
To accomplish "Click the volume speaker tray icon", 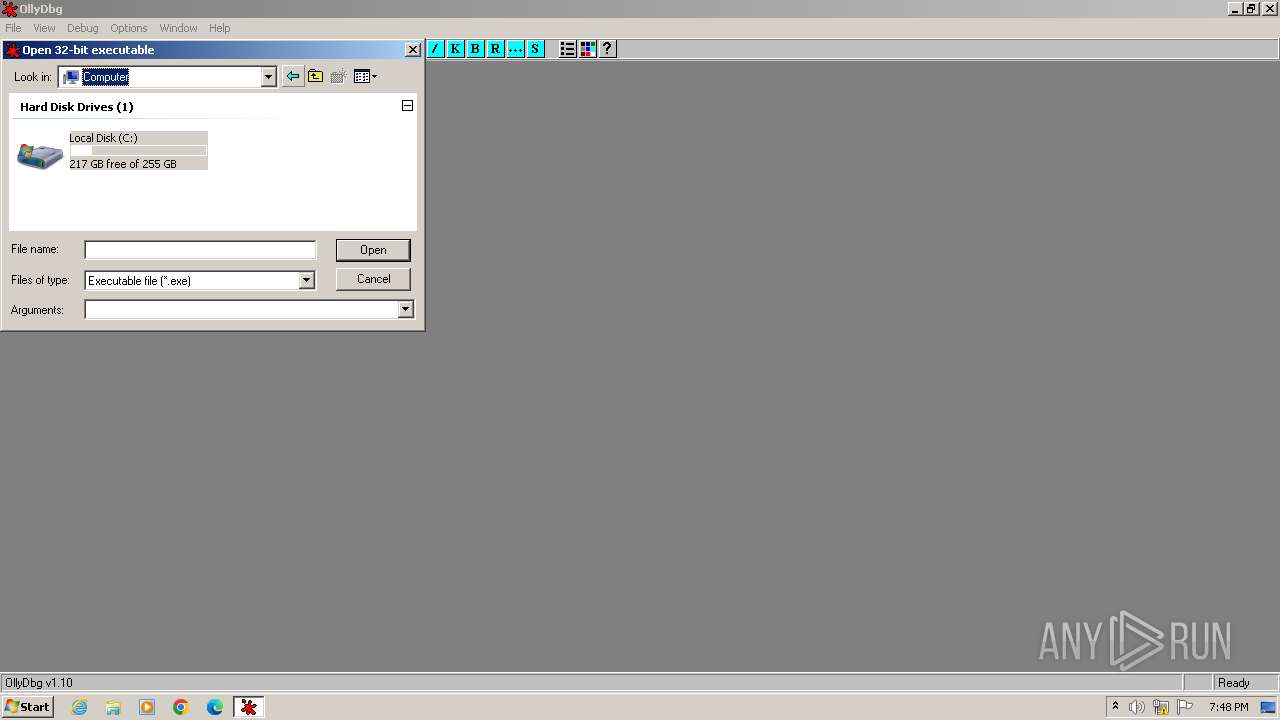I will 1137,707.
